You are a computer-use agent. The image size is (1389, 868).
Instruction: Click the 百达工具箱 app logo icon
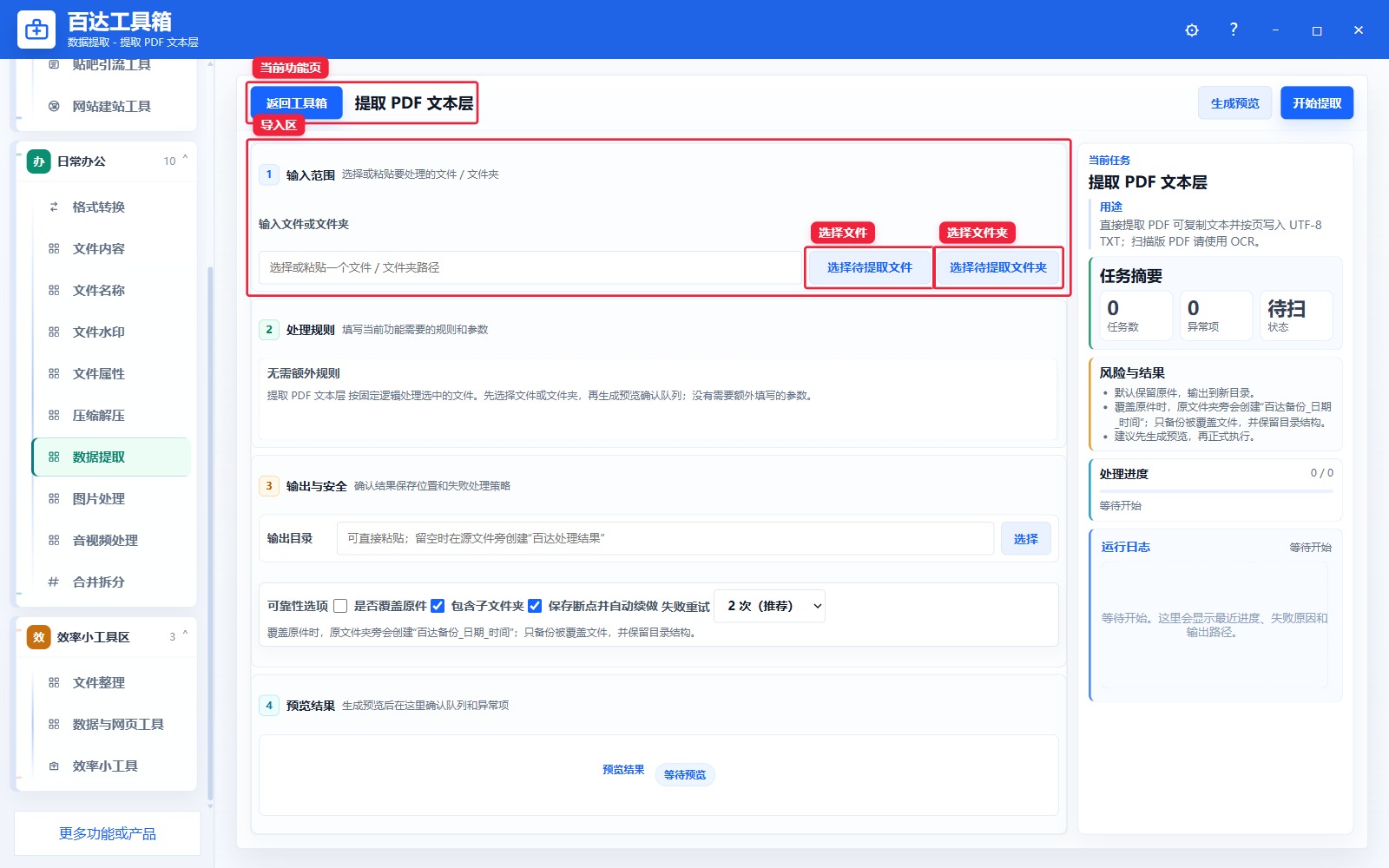click(36, 30)
